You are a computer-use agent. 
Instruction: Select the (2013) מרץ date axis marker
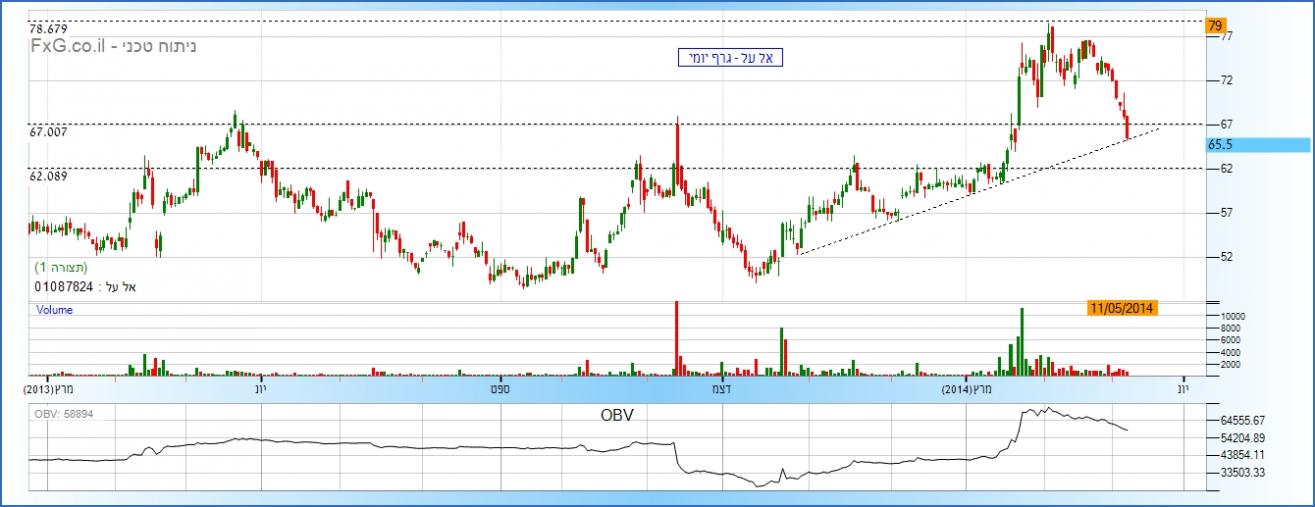tap(50, 387)
